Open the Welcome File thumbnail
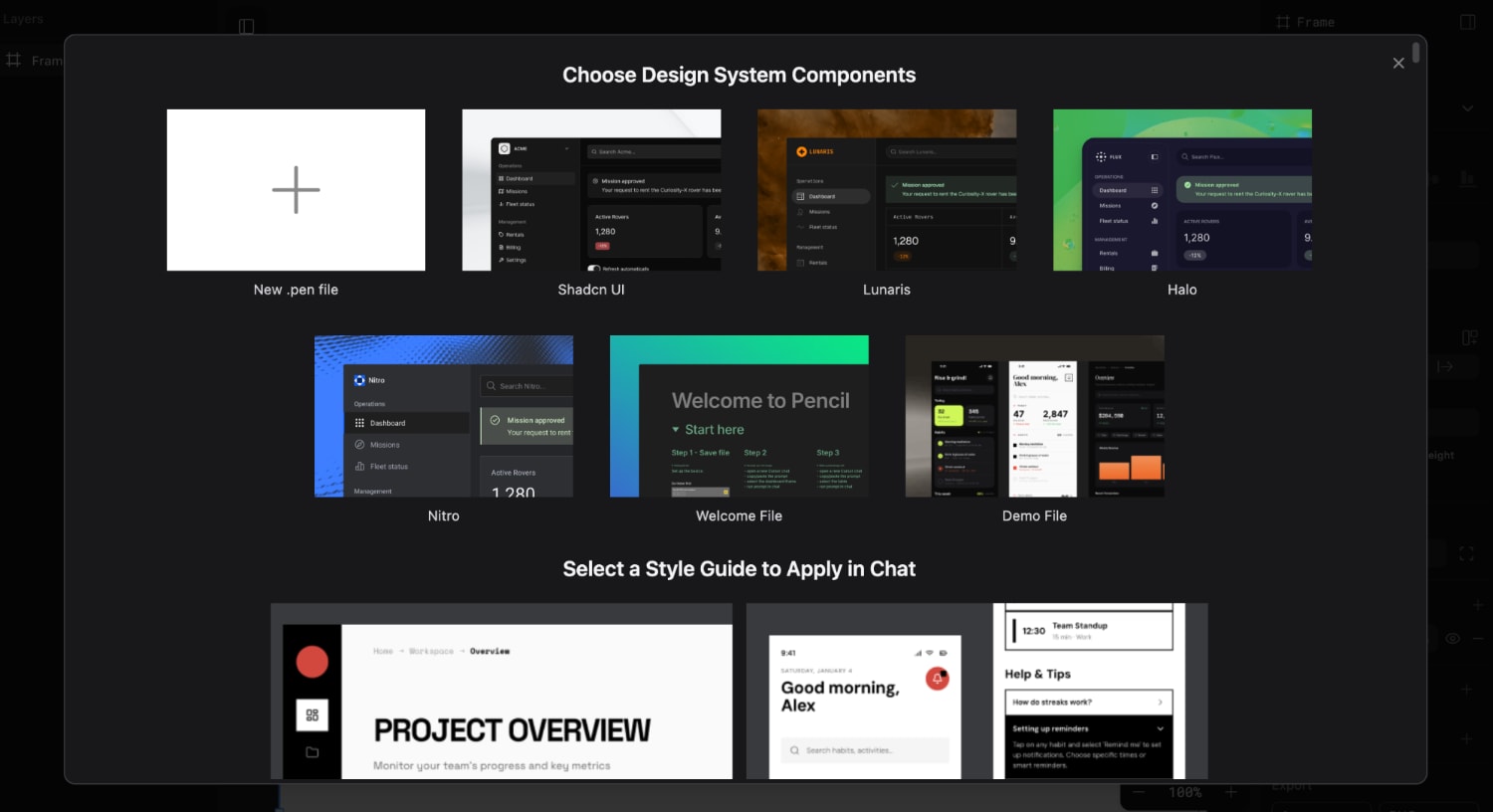The height and width of the screenshot is (812, 1493). click(740, 416)
